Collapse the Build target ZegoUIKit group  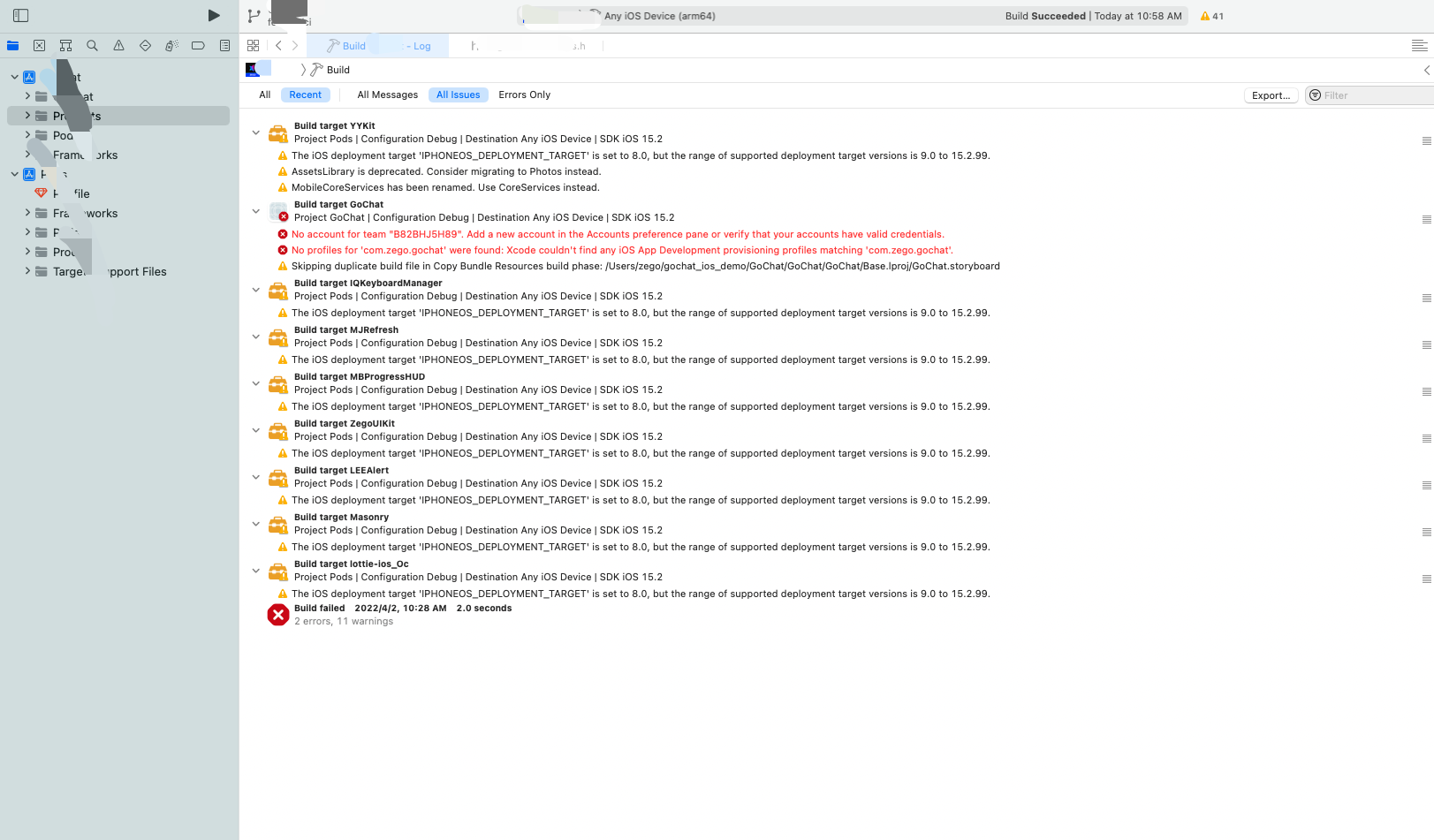coord(256,430)
